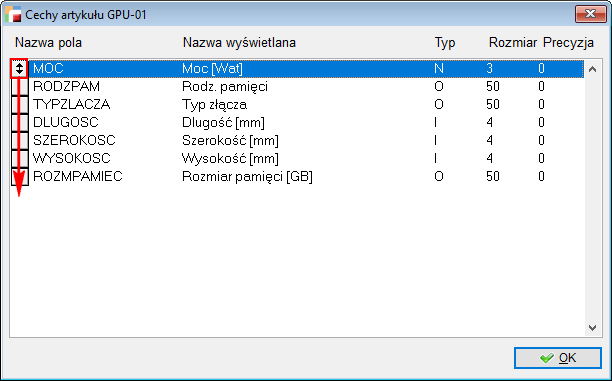Select the MOC row
This screenshot has height=381, width=612.
point(306,69)
